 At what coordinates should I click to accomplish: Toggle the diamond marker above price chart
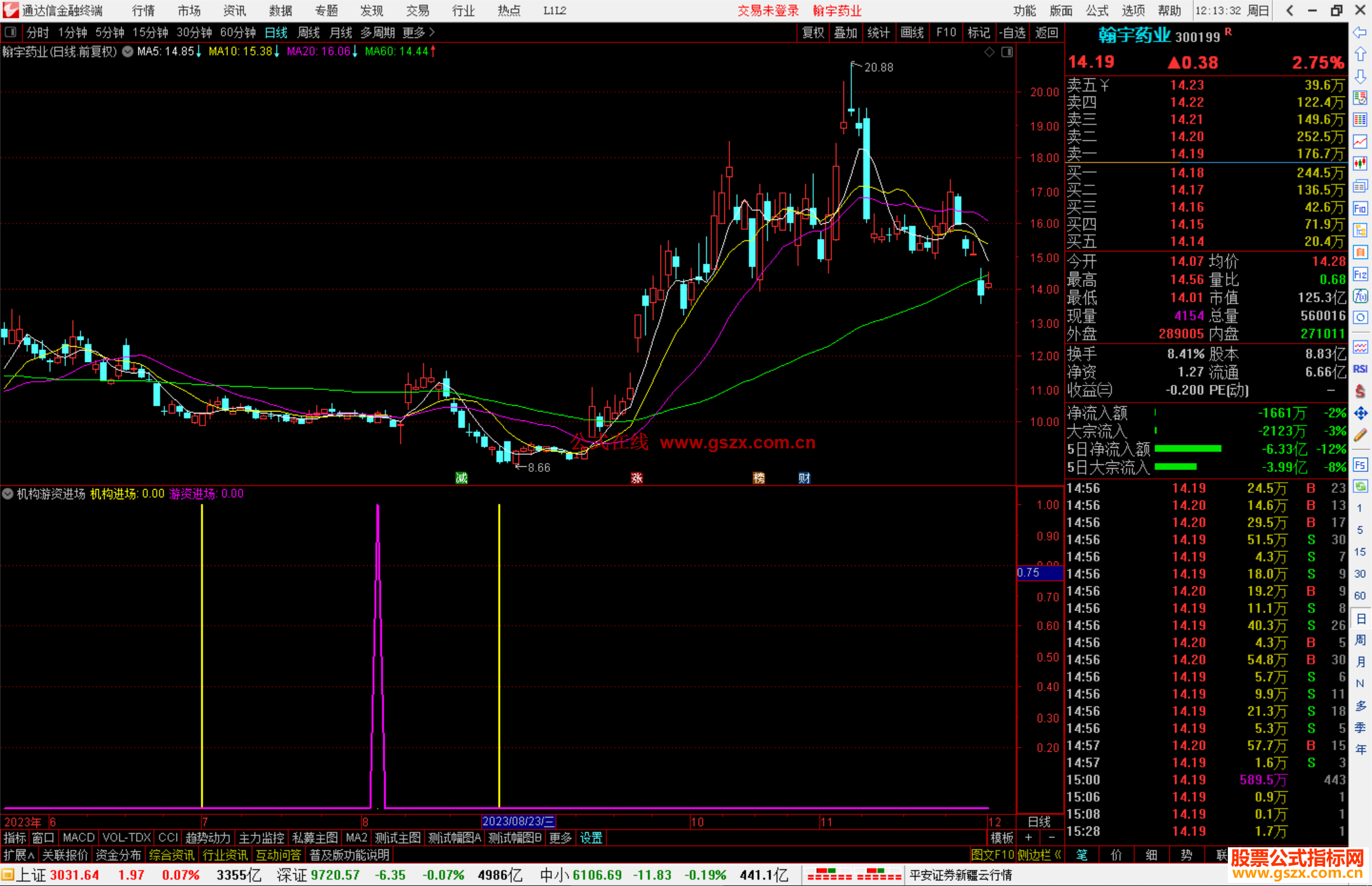989,52
